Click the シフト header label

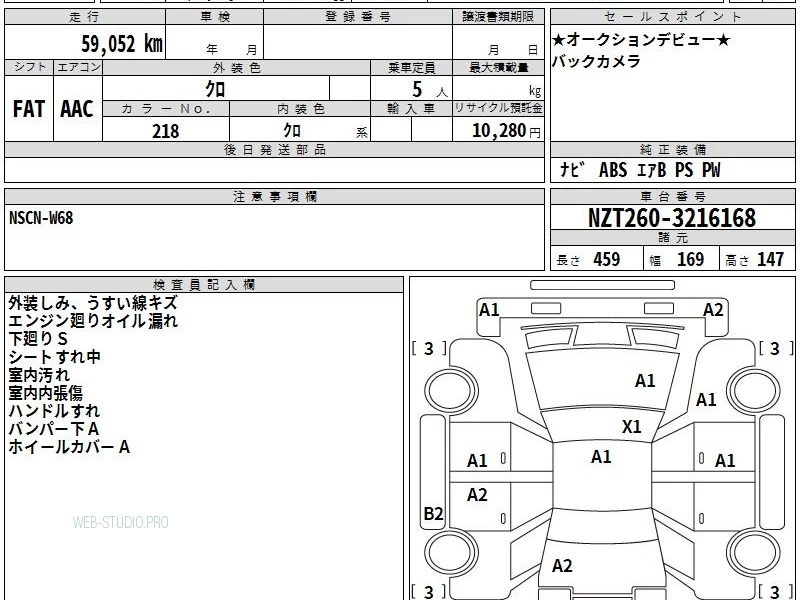coord(29,67)
